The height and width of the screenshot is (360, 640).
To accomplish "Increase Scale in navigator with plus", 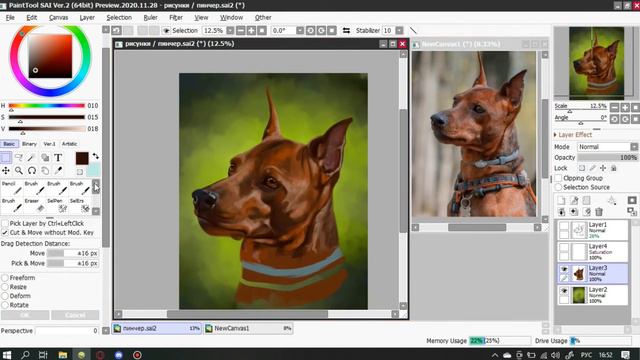I will (x=625, y=108).
